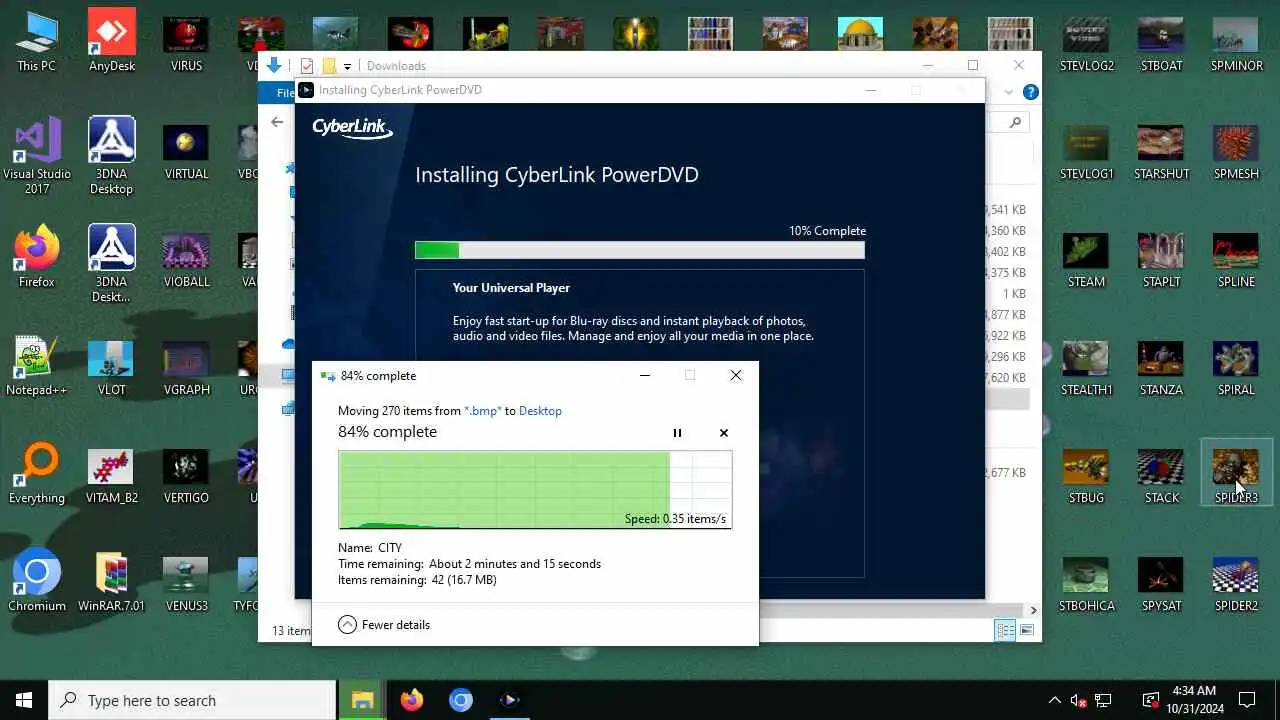Click the Explorer search magnifier icon

click(1015, 122)
